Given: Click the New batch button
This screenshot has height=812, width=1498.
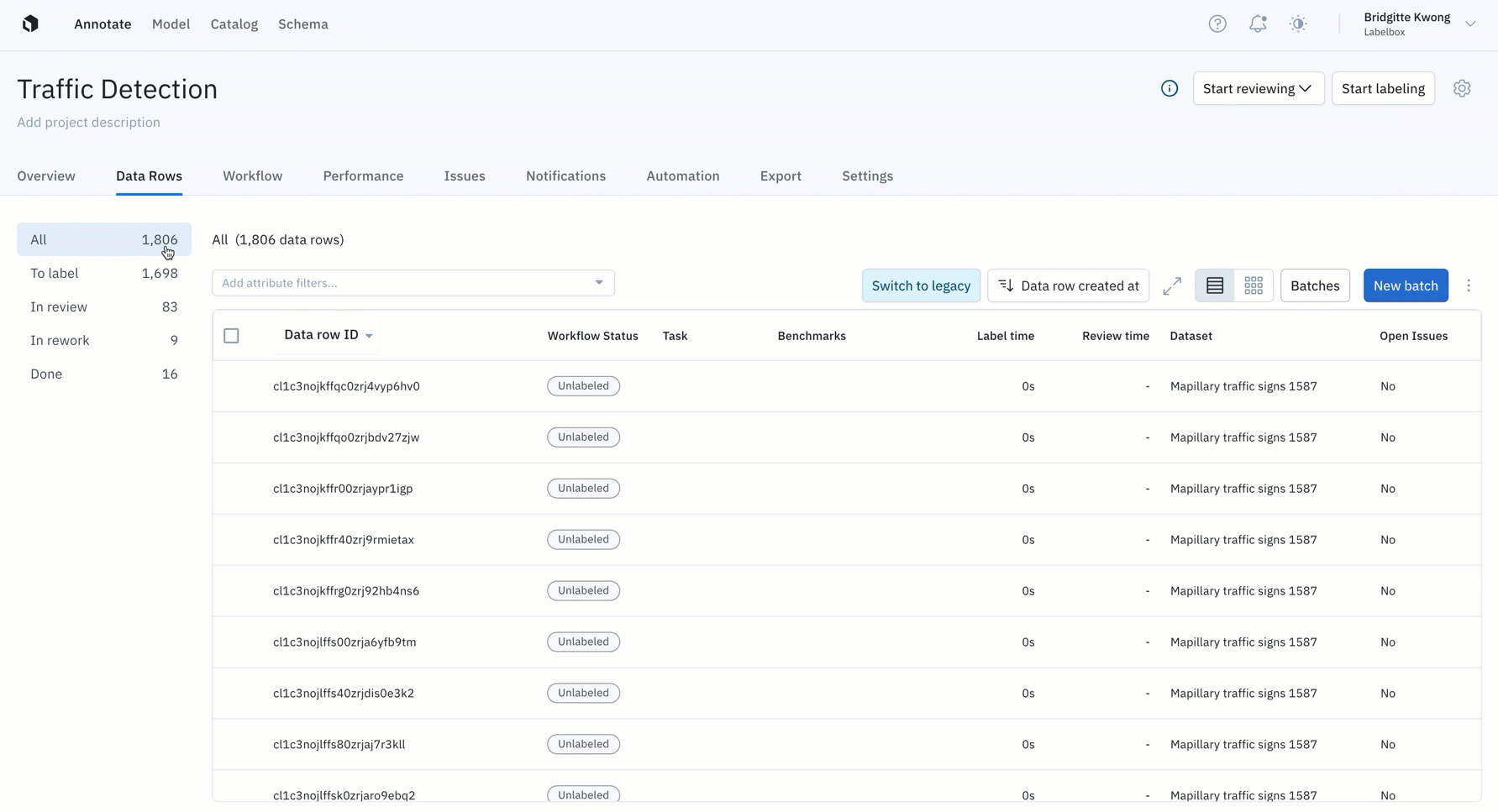Looking at the screenshot, I should click(1406, 286).
